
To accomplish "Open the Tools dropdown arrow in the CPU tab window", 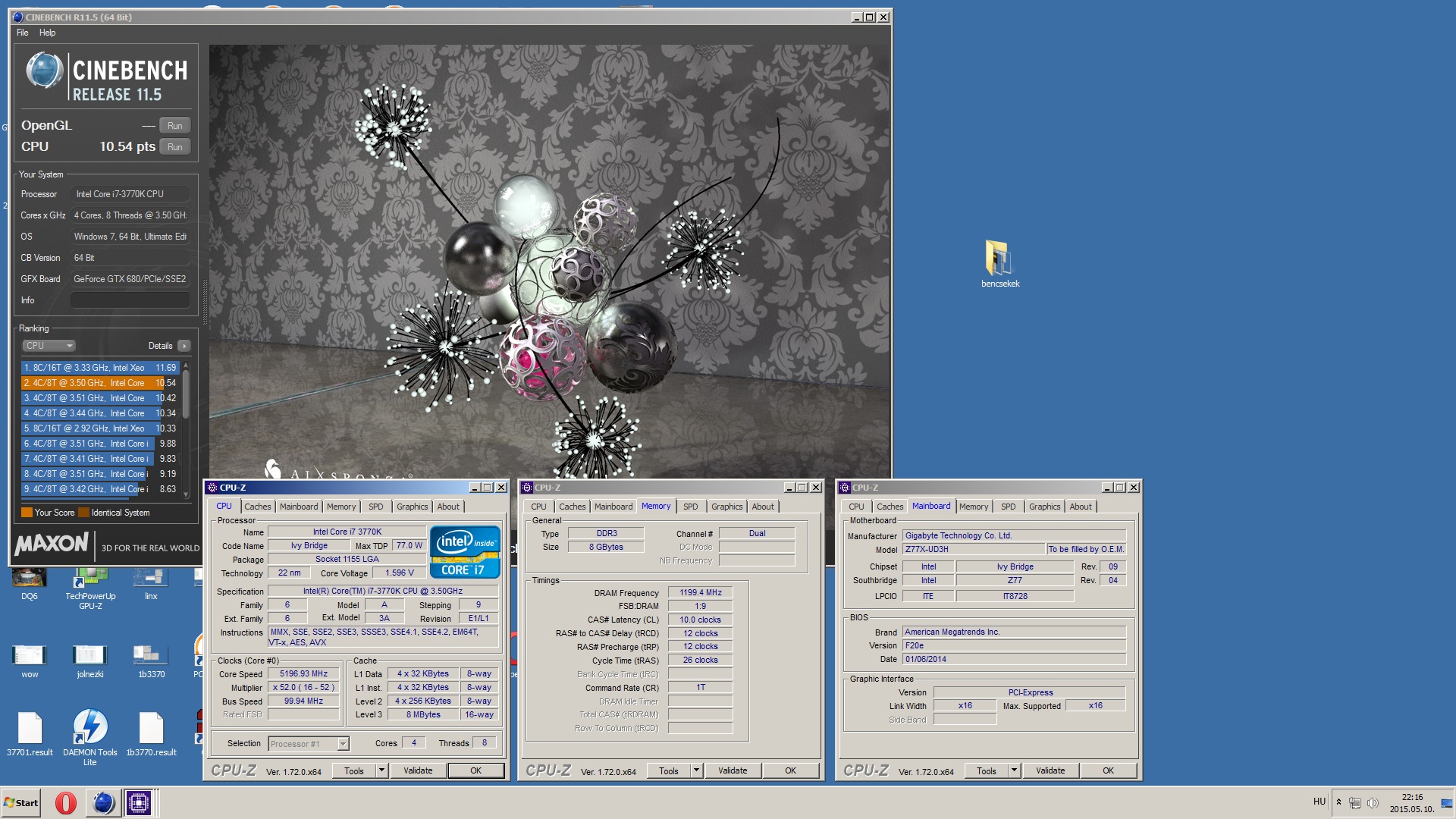I will (382, 770).
